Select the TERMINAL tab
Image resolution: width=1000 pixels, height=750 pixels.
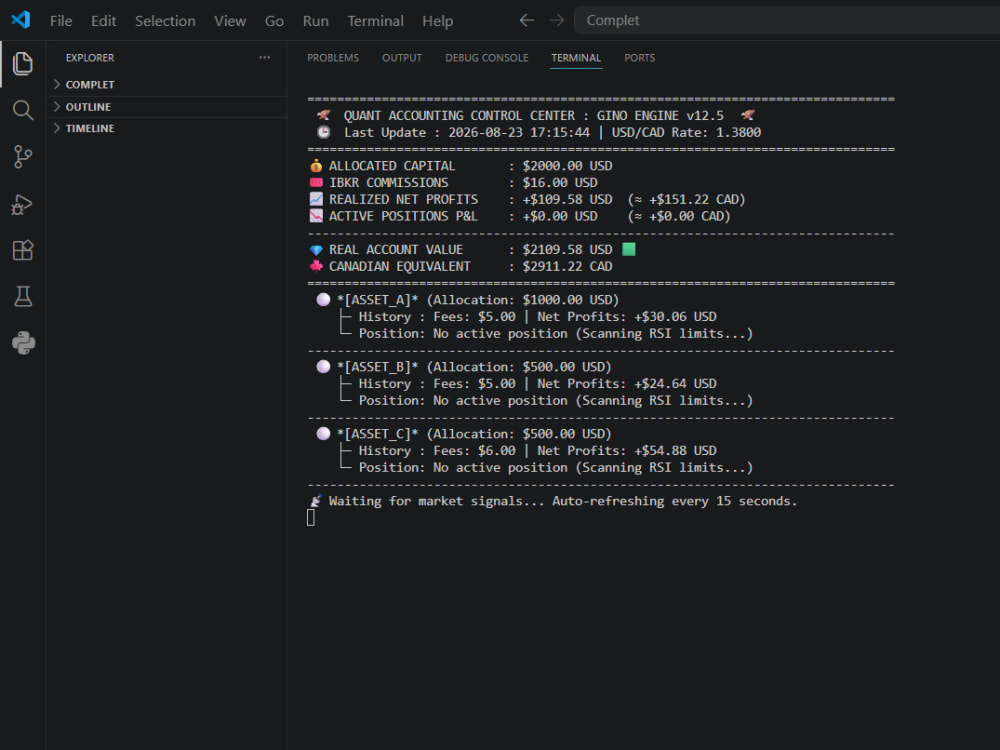[576, 58]
